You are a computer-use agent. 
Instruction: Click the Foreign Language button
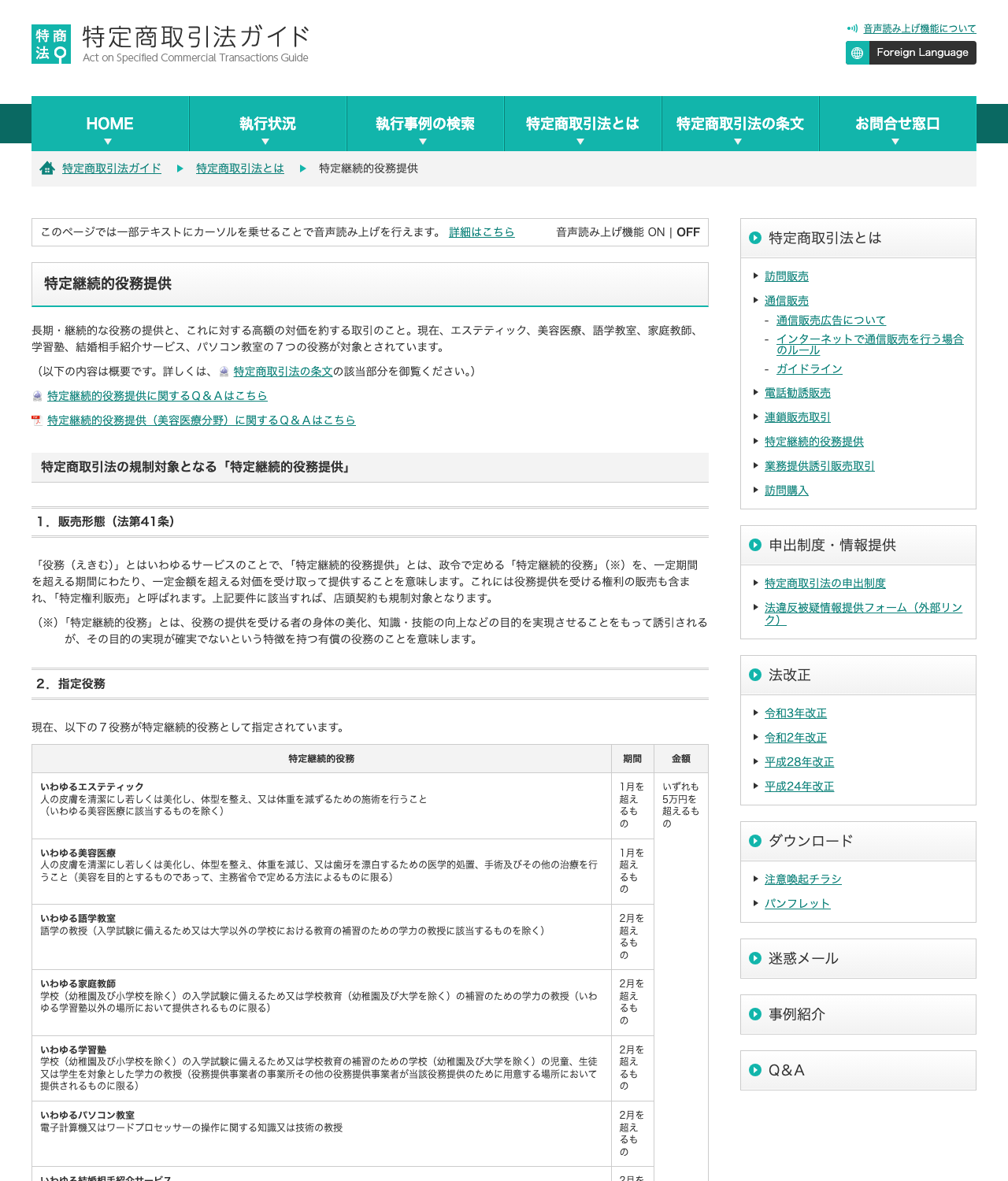pyautogui.click(x=911, y=53)
